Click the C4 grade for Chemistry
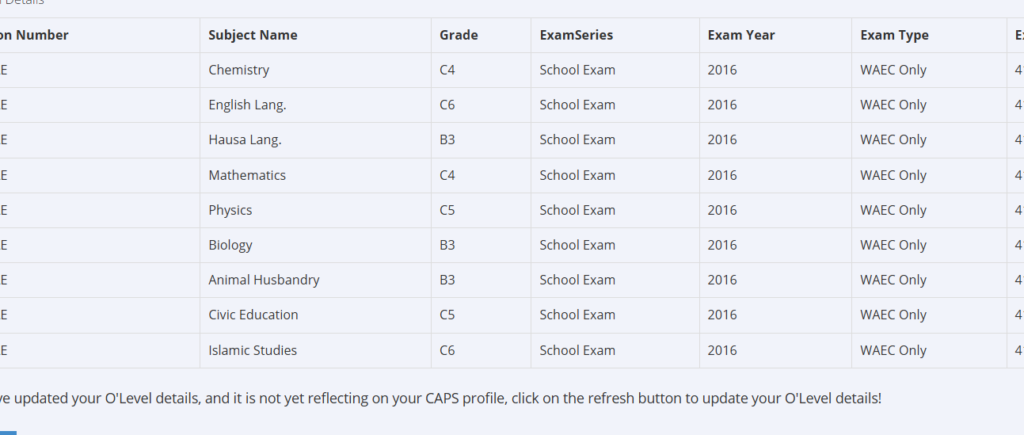The image size is (1024, 435). click(x=448, y=70)
